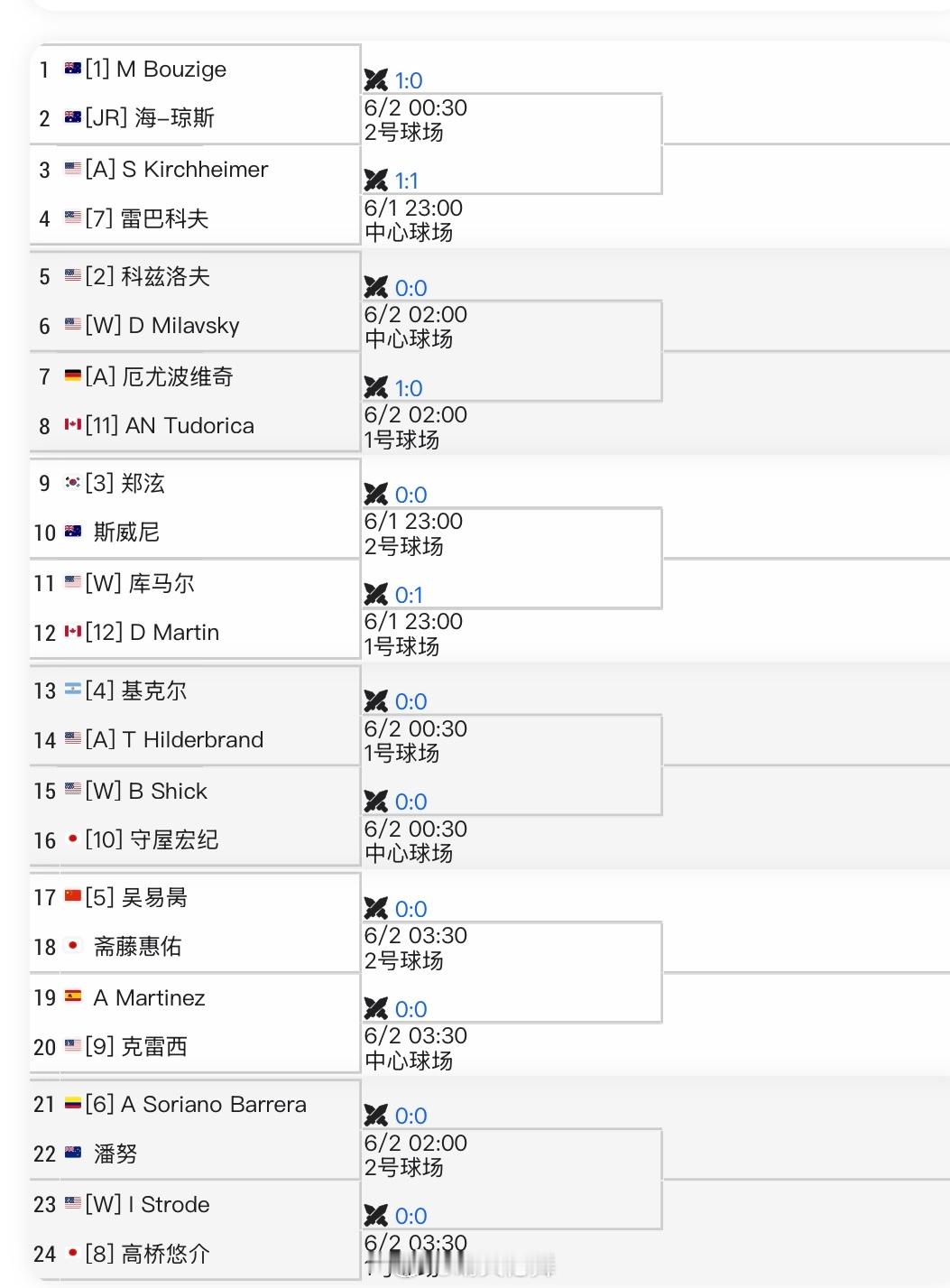This screenshot has height=1288, width=950.
Task: Open player S Kirchheimer
Action: [x=195, y=170]
